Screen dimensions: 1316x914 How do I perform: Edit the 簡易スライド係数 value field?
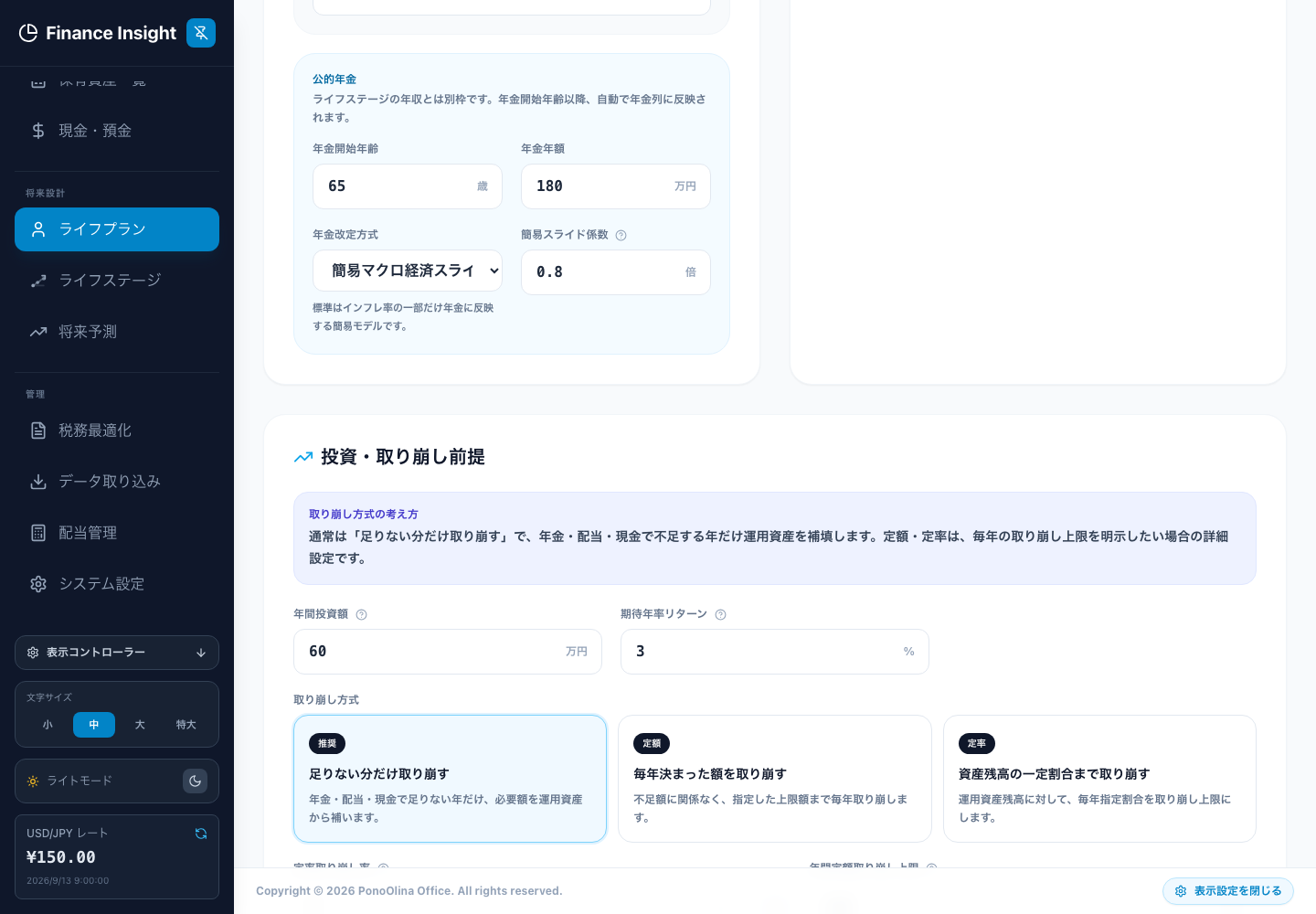(616, 272)
